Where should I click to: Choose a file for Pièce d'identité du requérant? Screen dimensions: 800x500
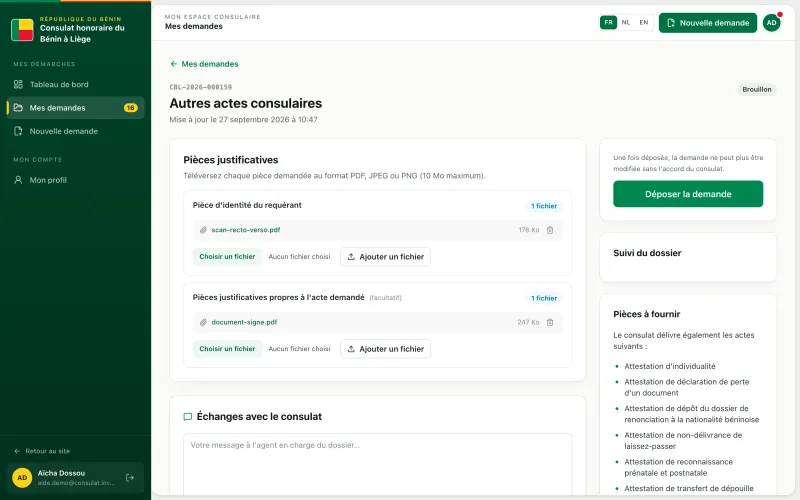227,257
